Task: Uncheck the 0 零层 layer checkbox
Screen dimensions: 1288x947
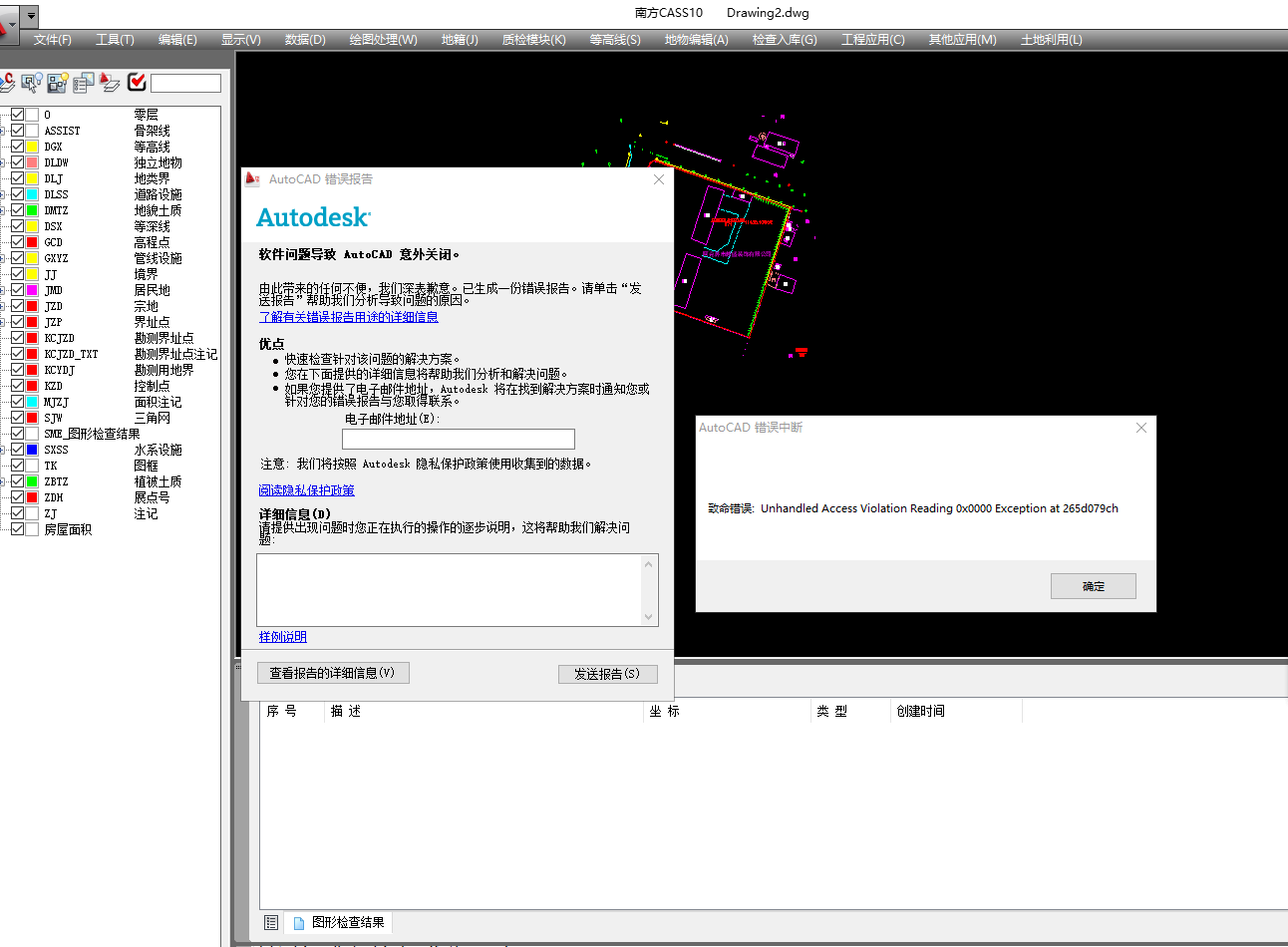Action: point(17,115)
